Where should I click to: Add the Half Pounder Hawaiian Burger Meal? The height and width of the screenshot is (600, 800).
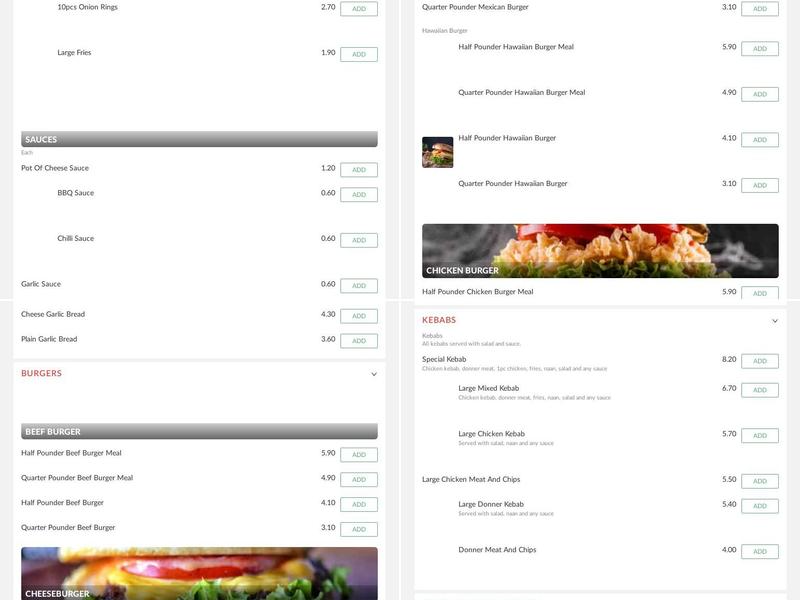760,47
